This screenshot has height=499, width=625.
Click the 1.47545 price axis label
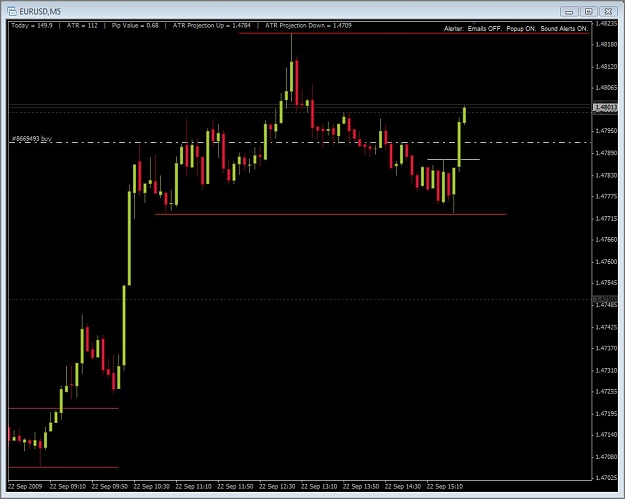pos(606,283)
